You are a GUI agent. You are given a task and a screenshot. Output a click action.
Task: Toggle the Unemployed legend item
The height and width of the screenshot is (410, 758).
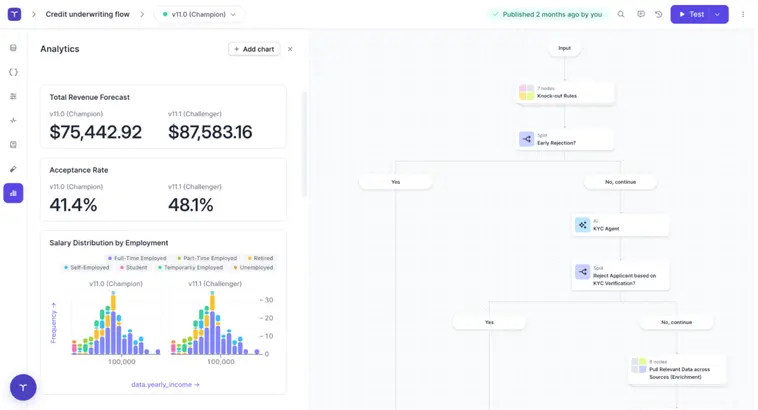click(253, 267)
